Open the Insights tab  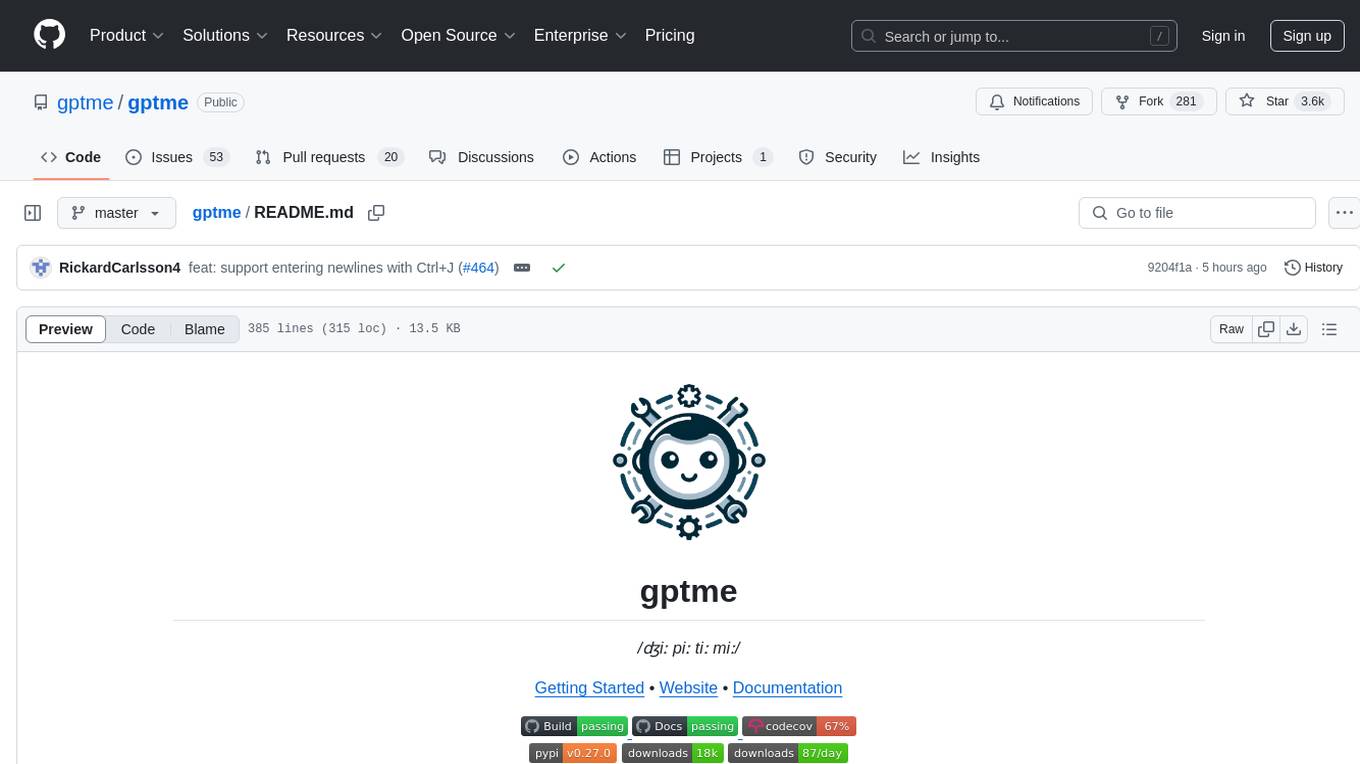pyautogui.click(x=942, y=157)
